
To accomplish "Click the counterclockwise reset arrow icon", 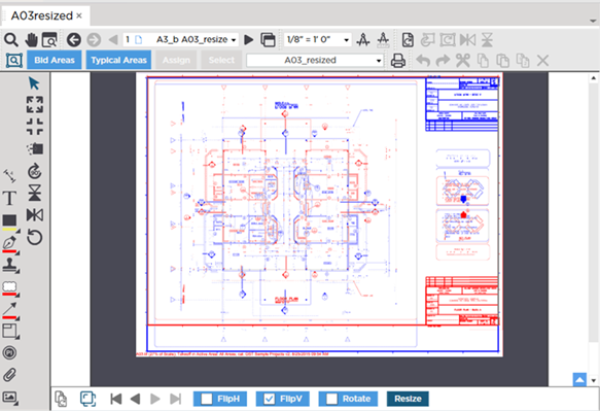I will point(34,238).
